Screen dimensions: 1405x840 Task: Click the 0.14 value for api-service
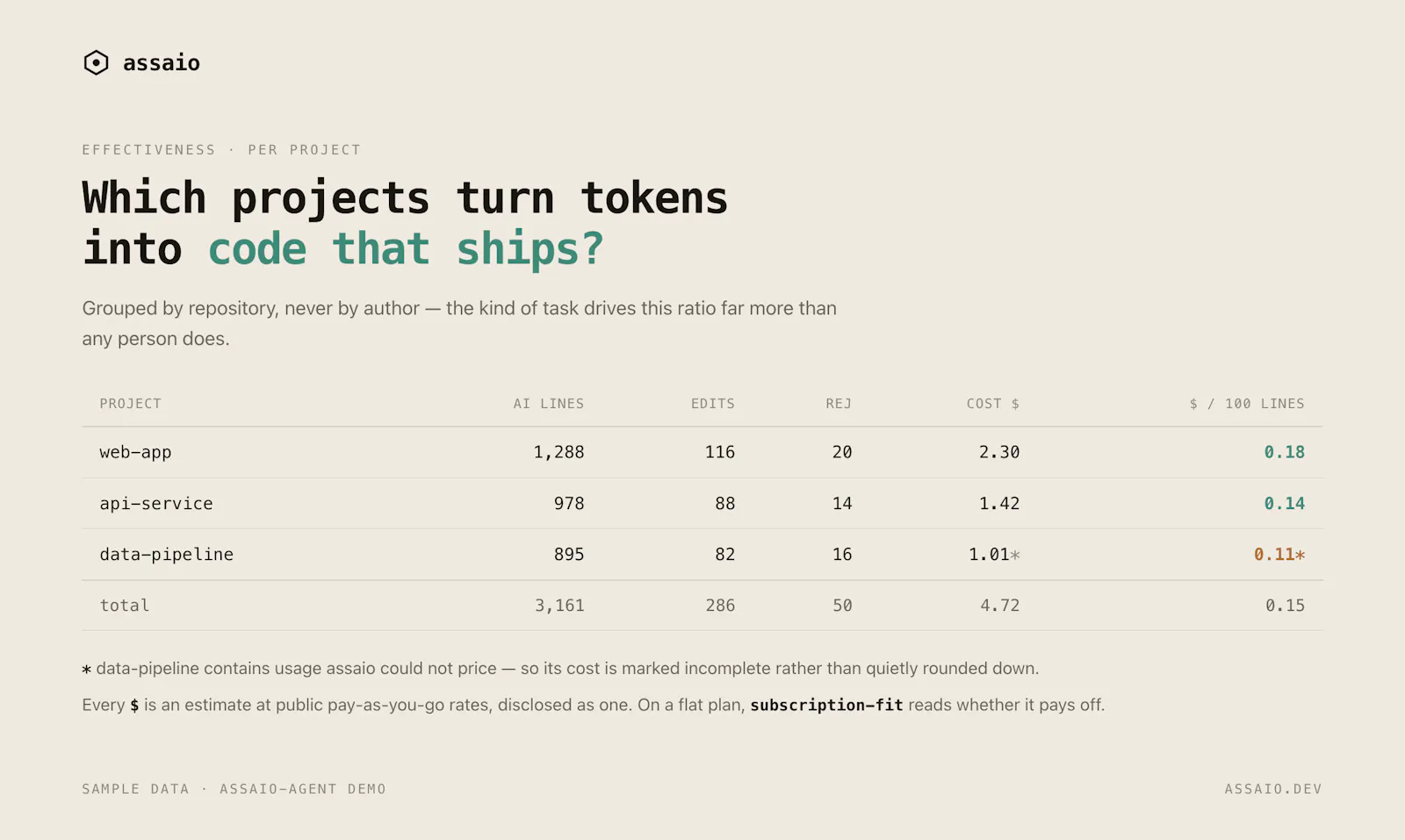coord(1285,504)
